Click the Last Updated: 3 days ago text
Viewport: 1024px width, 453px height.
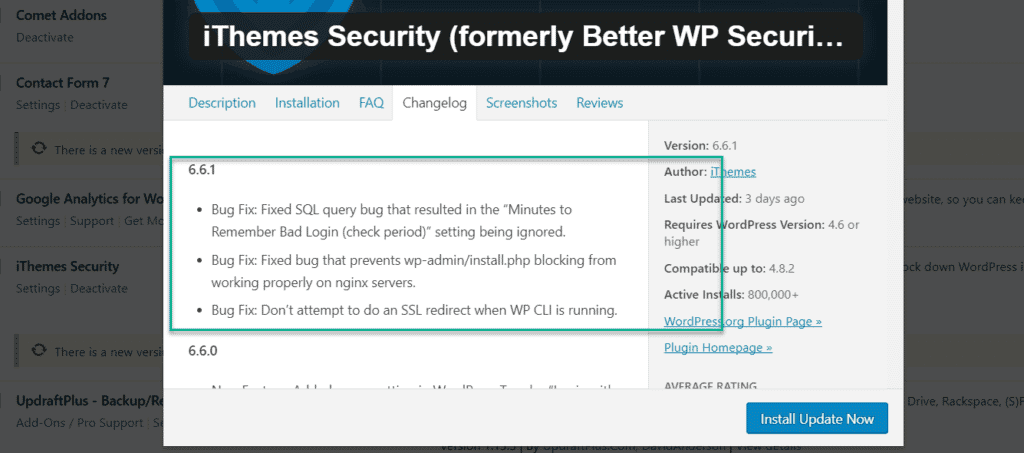click(x=734, y=198)
